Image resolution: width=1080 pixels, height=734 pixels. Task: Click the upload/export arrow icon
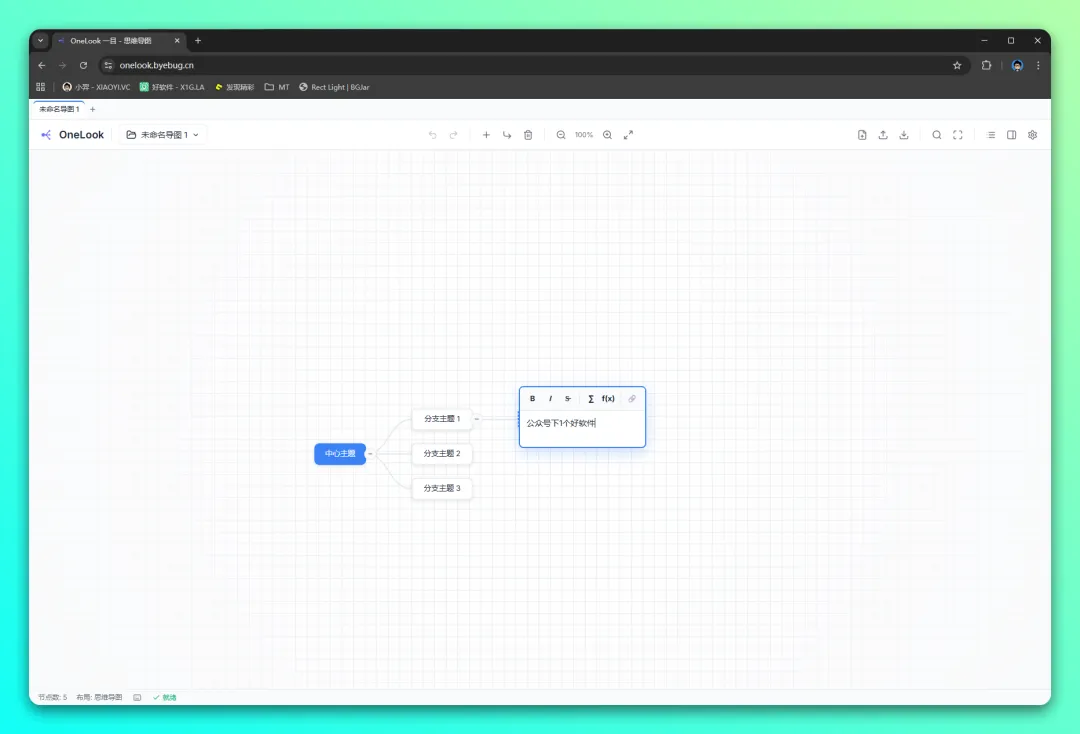pyautogui.click(x=883, y=135)
